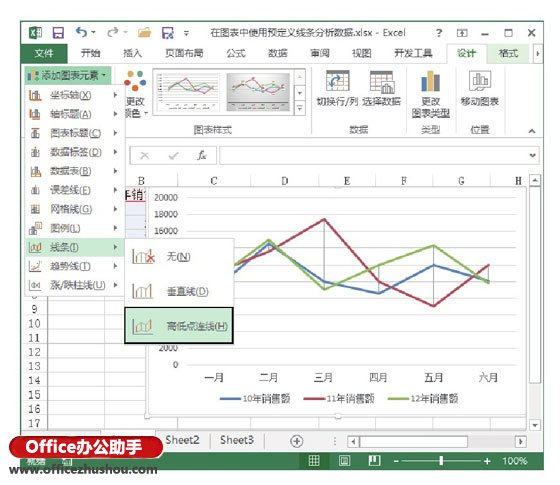Switch to the Review (审阅) tab
The image size is (560, 485).
(320, 54)
